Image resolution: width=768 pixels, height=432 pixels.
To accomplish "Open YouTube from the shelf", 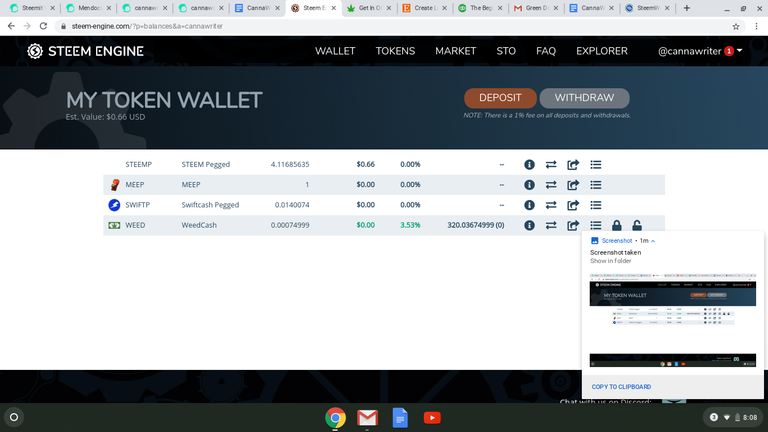I will point(432,418).
